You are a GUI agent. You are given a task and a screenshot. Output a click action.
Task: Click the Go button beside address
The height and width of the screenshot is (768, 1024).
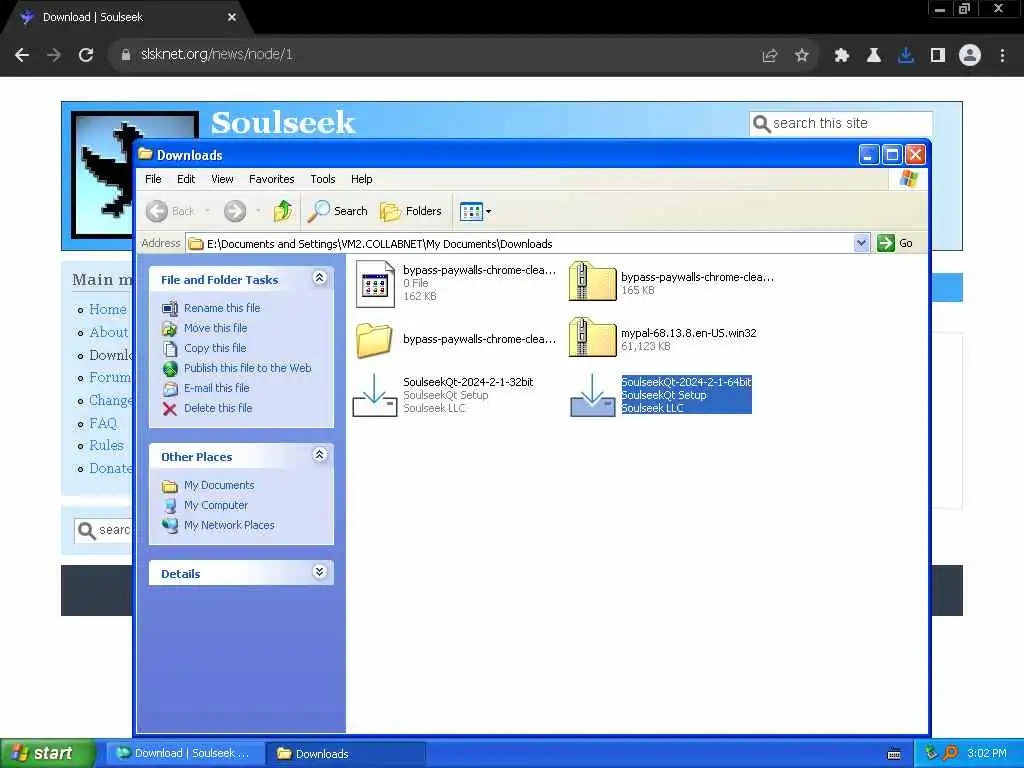895,243
